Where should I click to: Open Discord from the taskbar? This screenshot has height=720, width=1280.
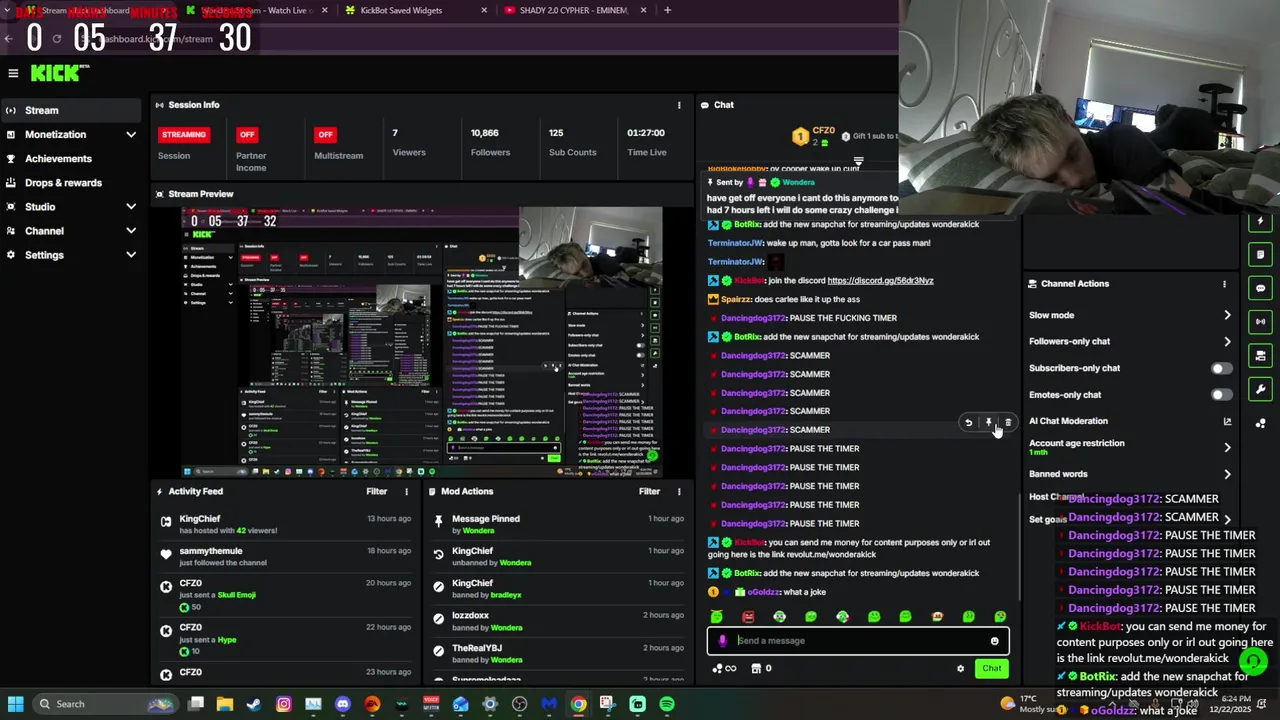click(343, 704)
